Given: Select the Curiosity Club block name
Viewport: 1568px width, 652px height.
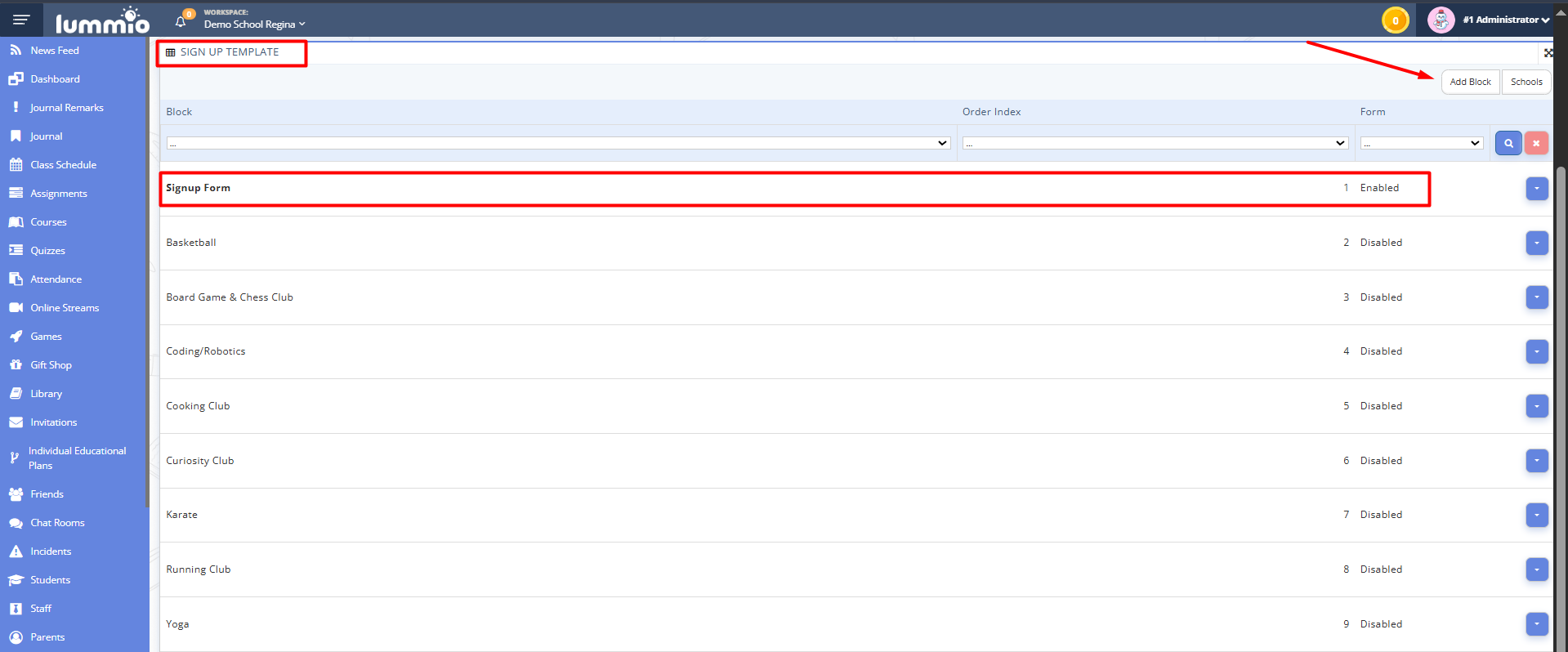Looking at the screenshot, I should 200,461.
